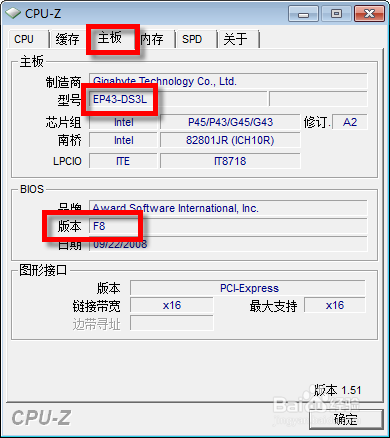This screenshot has width=390, height=438.
Task: Close the CPU-Z window
Action: [369, 14]
